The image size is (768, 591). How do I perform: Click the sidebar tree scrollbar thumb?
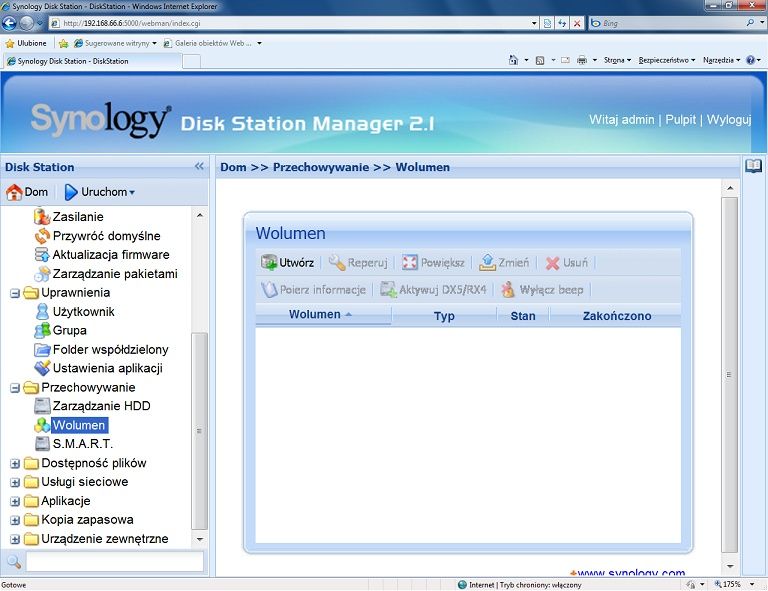[199, 431]
